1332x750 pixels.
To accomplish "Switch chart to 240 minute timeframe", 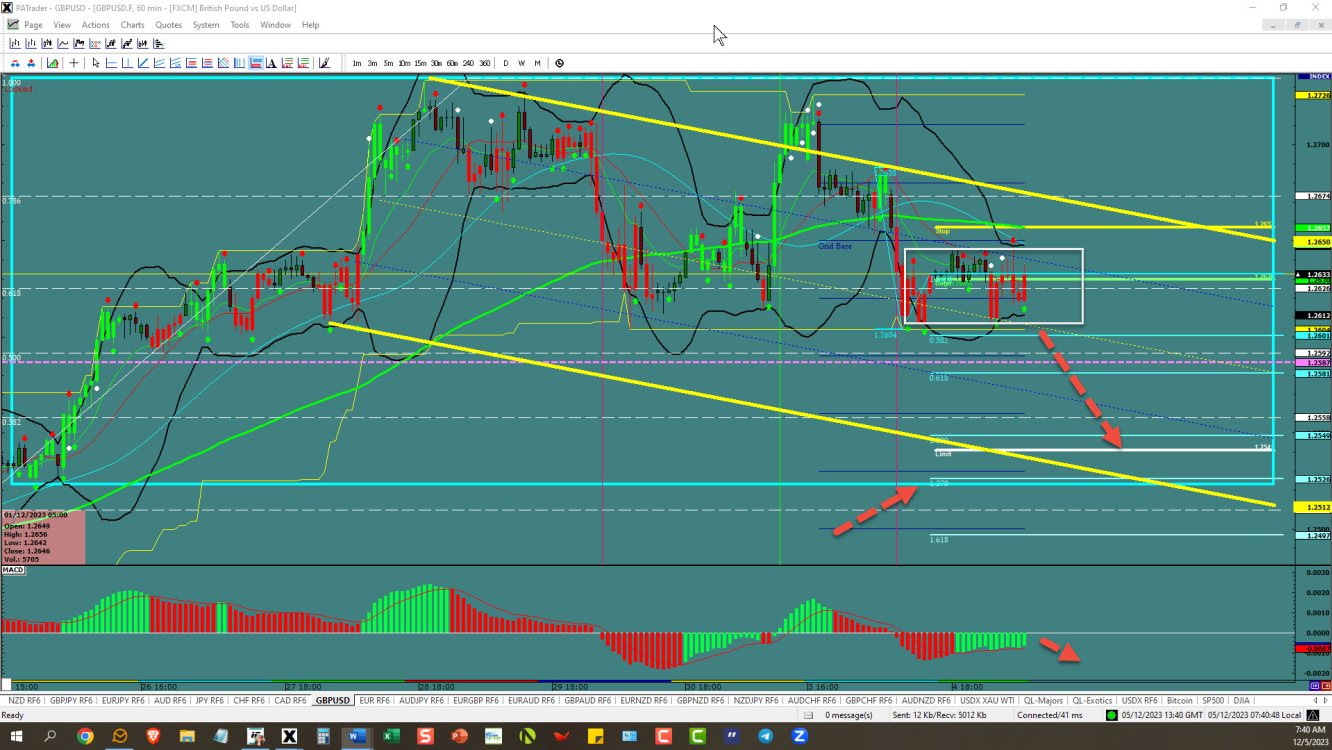I will (x=468, y=63).
